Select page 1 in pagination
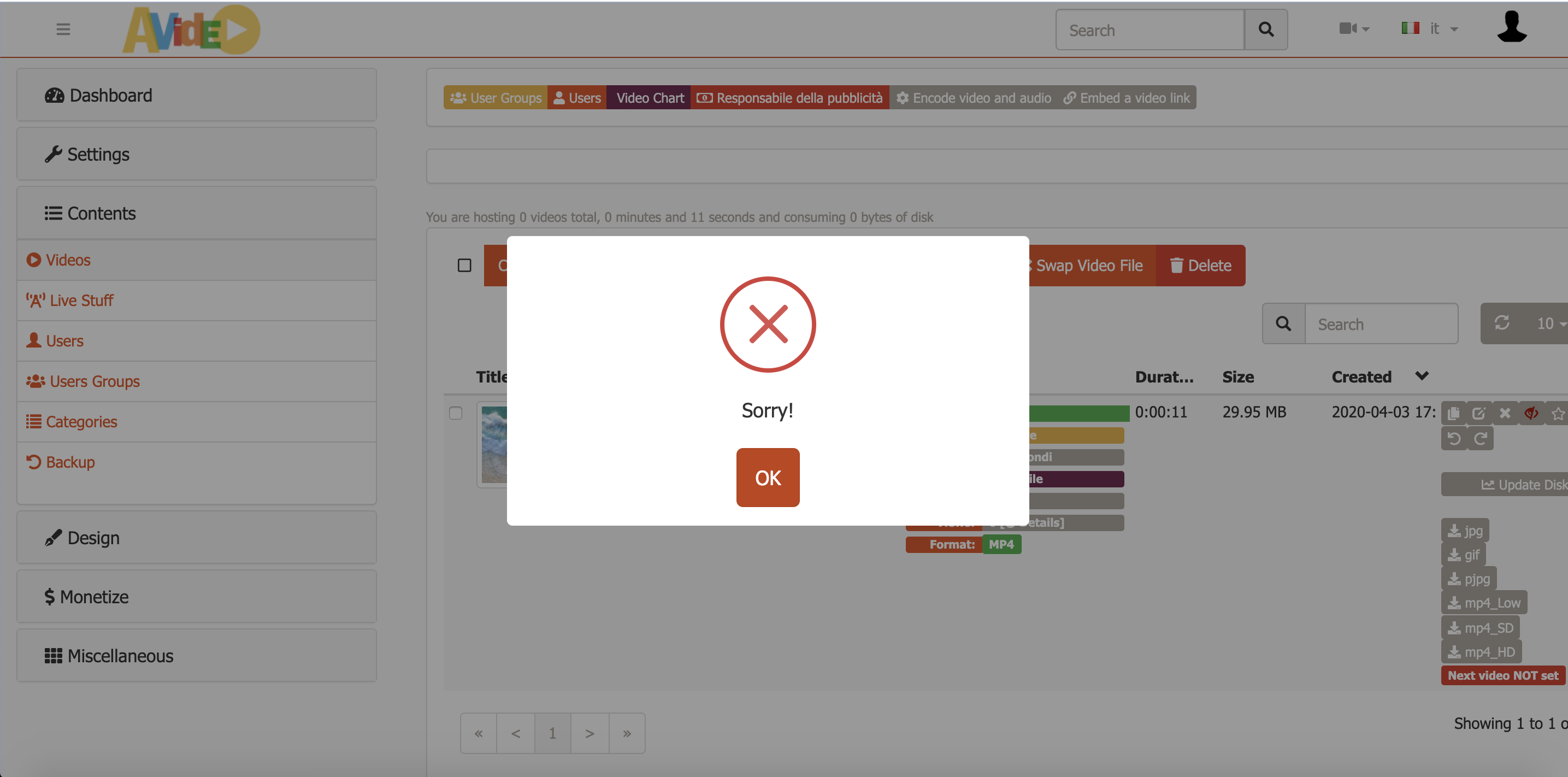Screen dimensions: 1568x777 553,733
